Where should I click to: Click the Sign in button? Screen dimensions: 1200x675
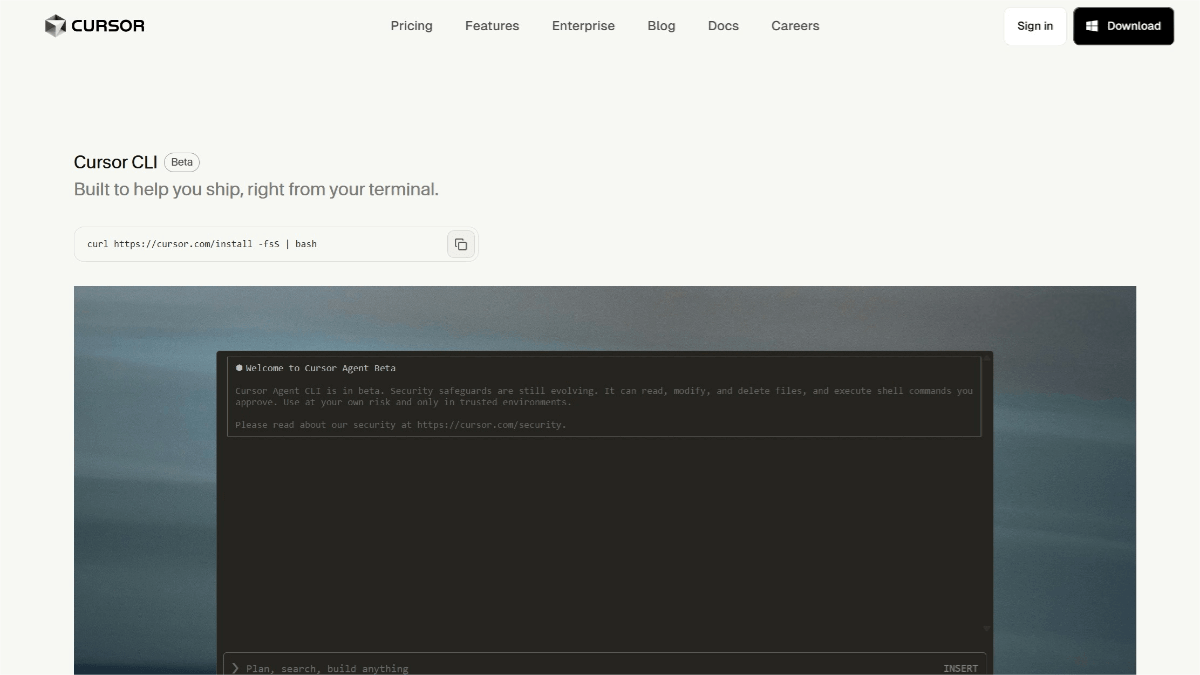[1034, 26]
